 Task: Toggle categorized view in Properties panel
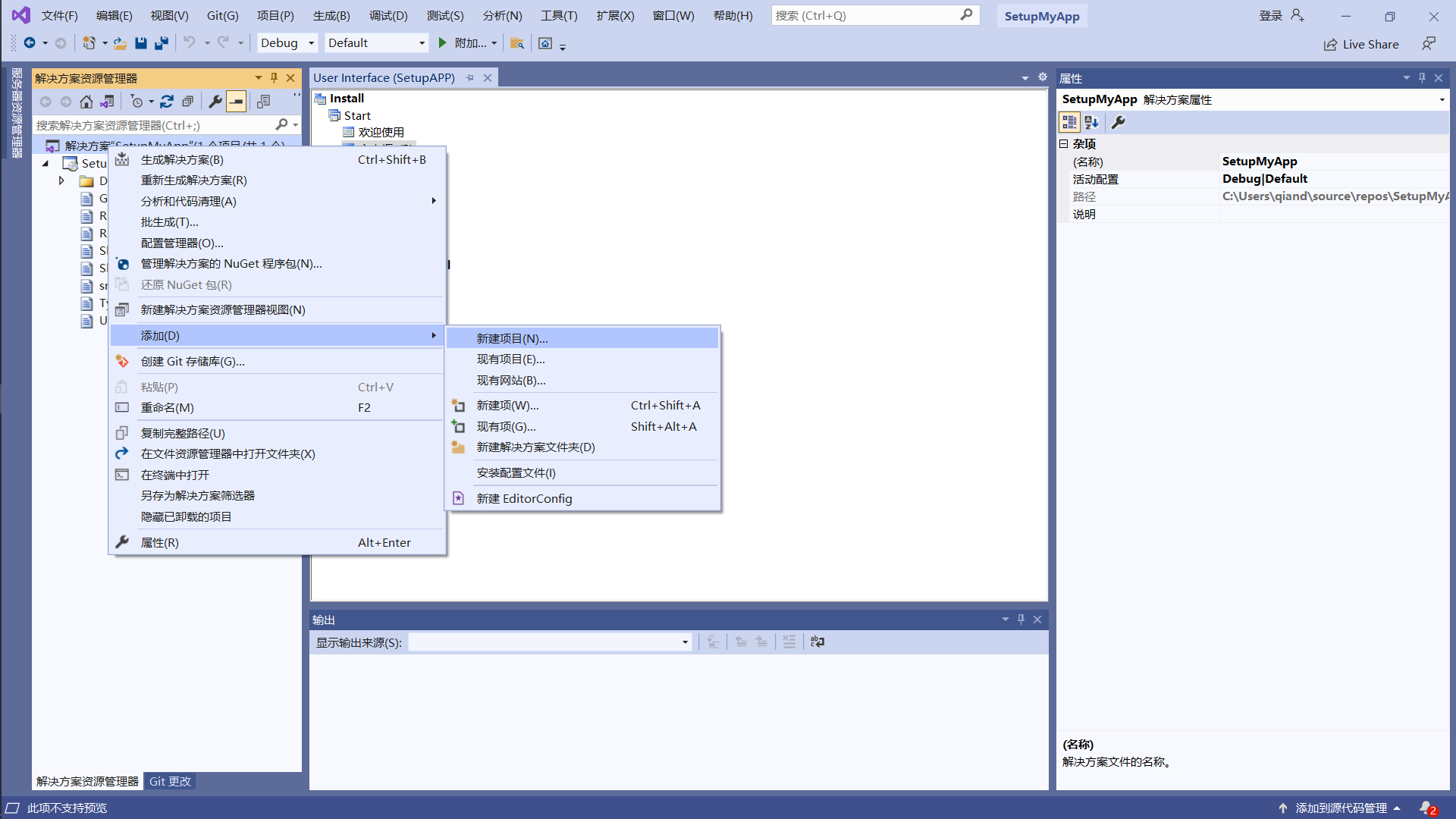(1069, 122)
